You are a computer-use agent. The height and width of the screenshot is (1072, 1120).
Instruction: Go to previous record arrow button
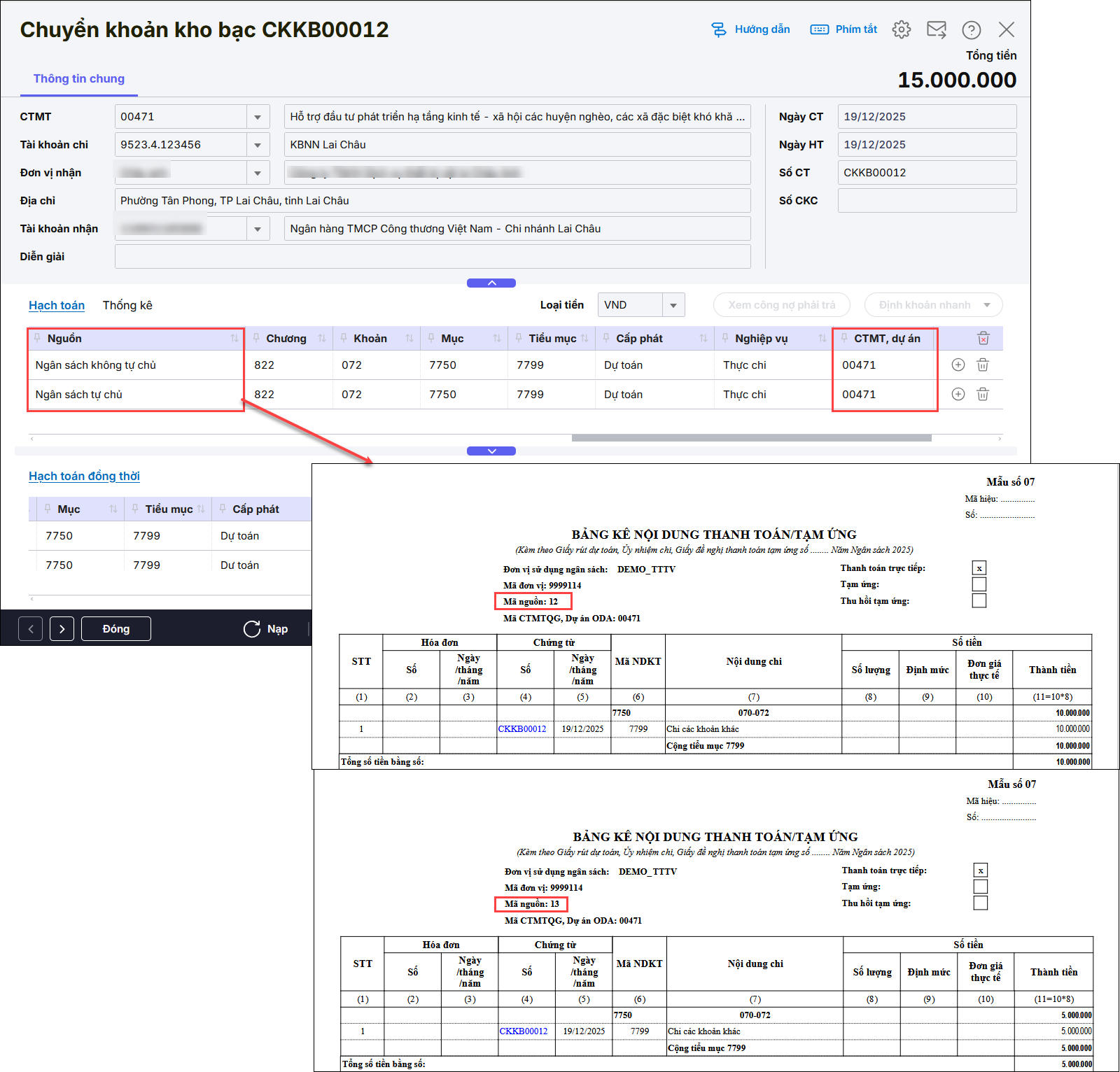31,629
